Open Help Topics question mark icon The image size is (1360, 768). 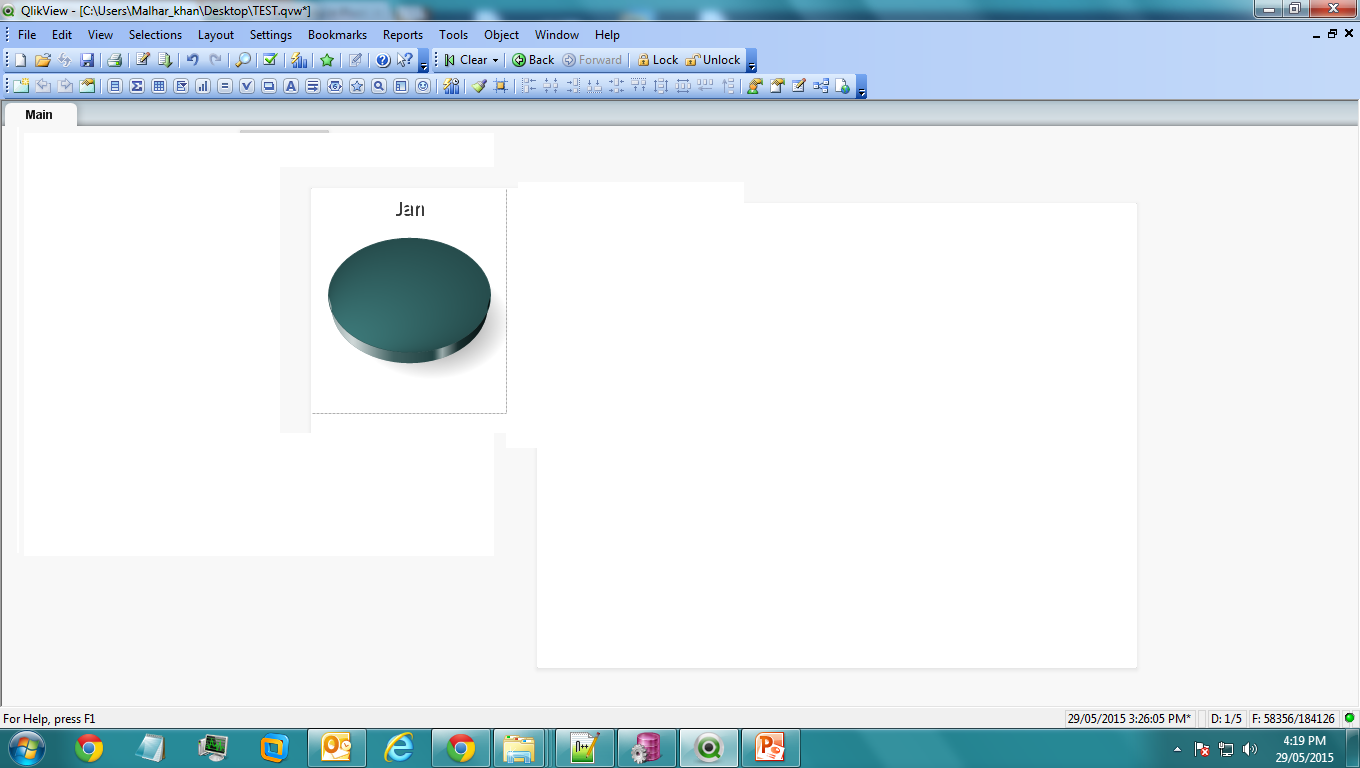(x=382, y=60)
